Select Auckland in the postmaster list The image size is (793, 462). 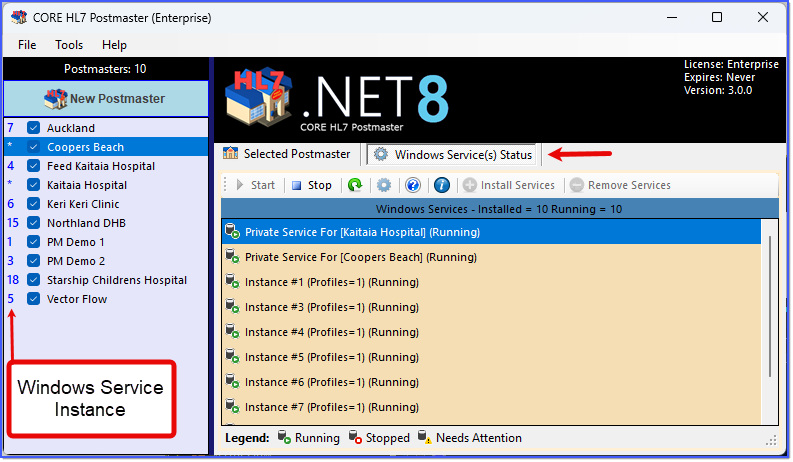(x=71, y=128)
